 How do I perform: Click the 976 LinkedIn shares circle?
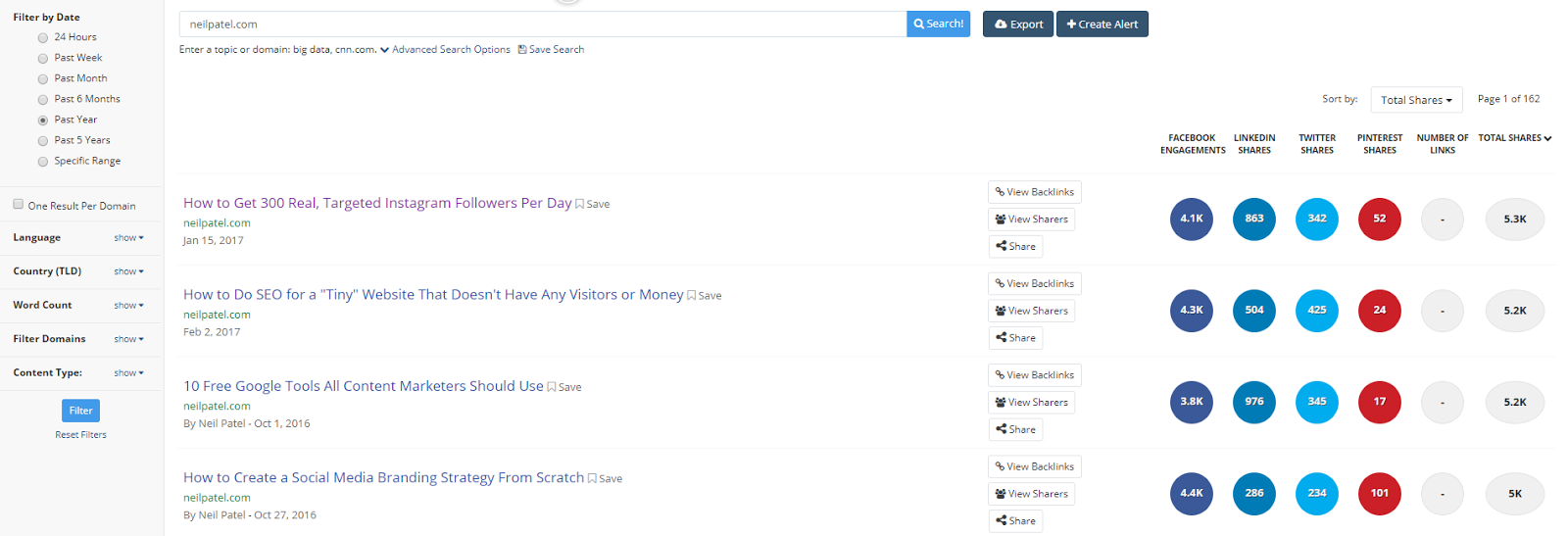click(1254, 402)
